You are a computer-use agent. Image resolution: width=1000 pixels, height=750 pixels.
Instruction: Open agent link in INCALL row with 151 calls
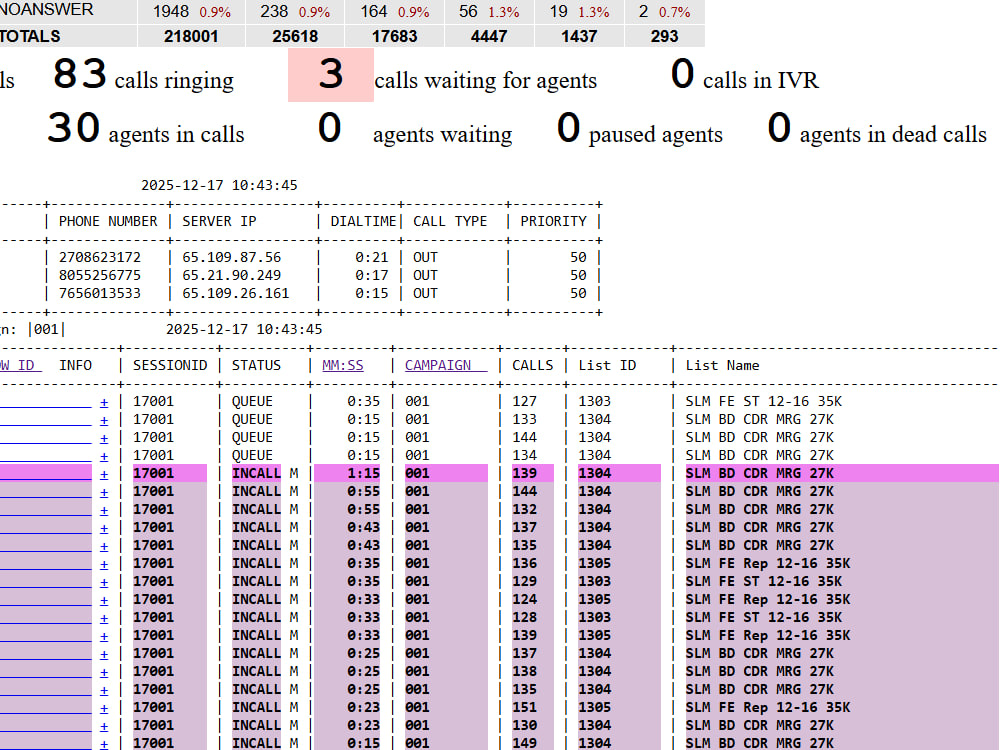click(46, 708)
